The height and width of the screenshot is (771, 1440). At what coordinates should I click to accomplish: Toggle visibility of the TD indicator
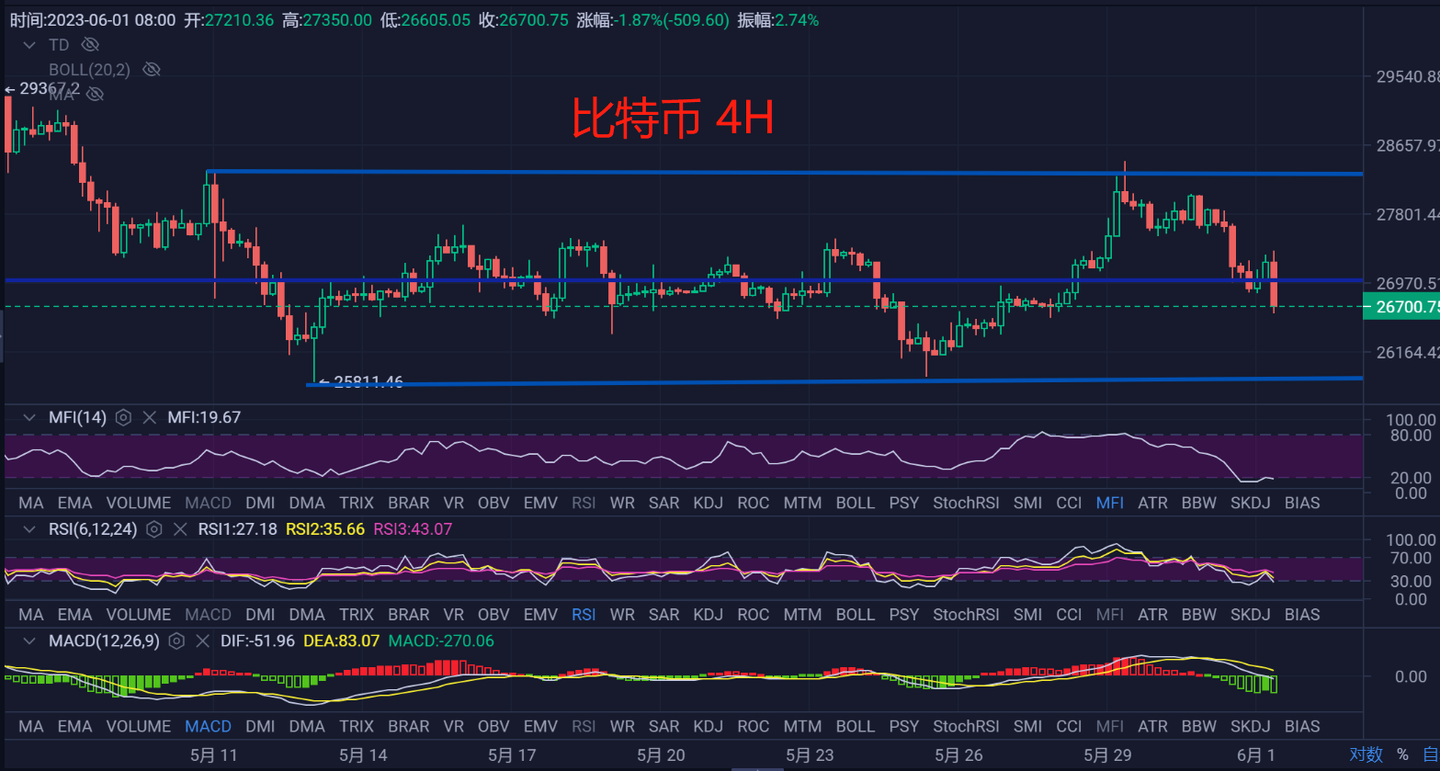[x=90, y=45]
